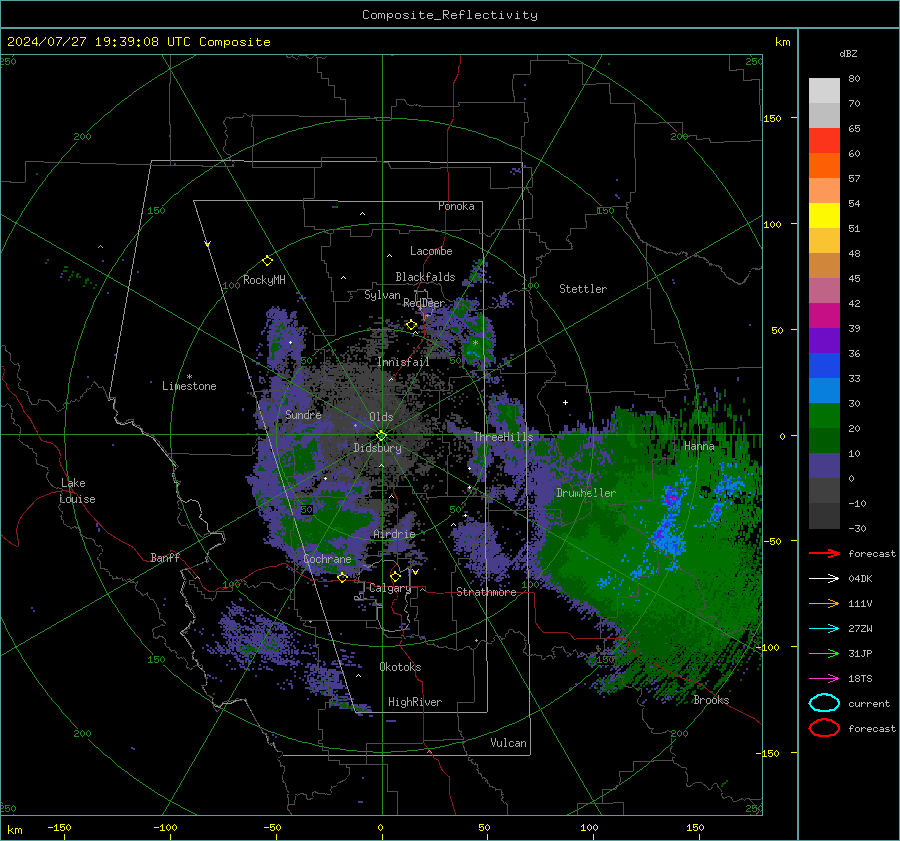Select the Olds label
Image resolution: width=900 pixels, height=841 pixels.
[x=381, y=417]
